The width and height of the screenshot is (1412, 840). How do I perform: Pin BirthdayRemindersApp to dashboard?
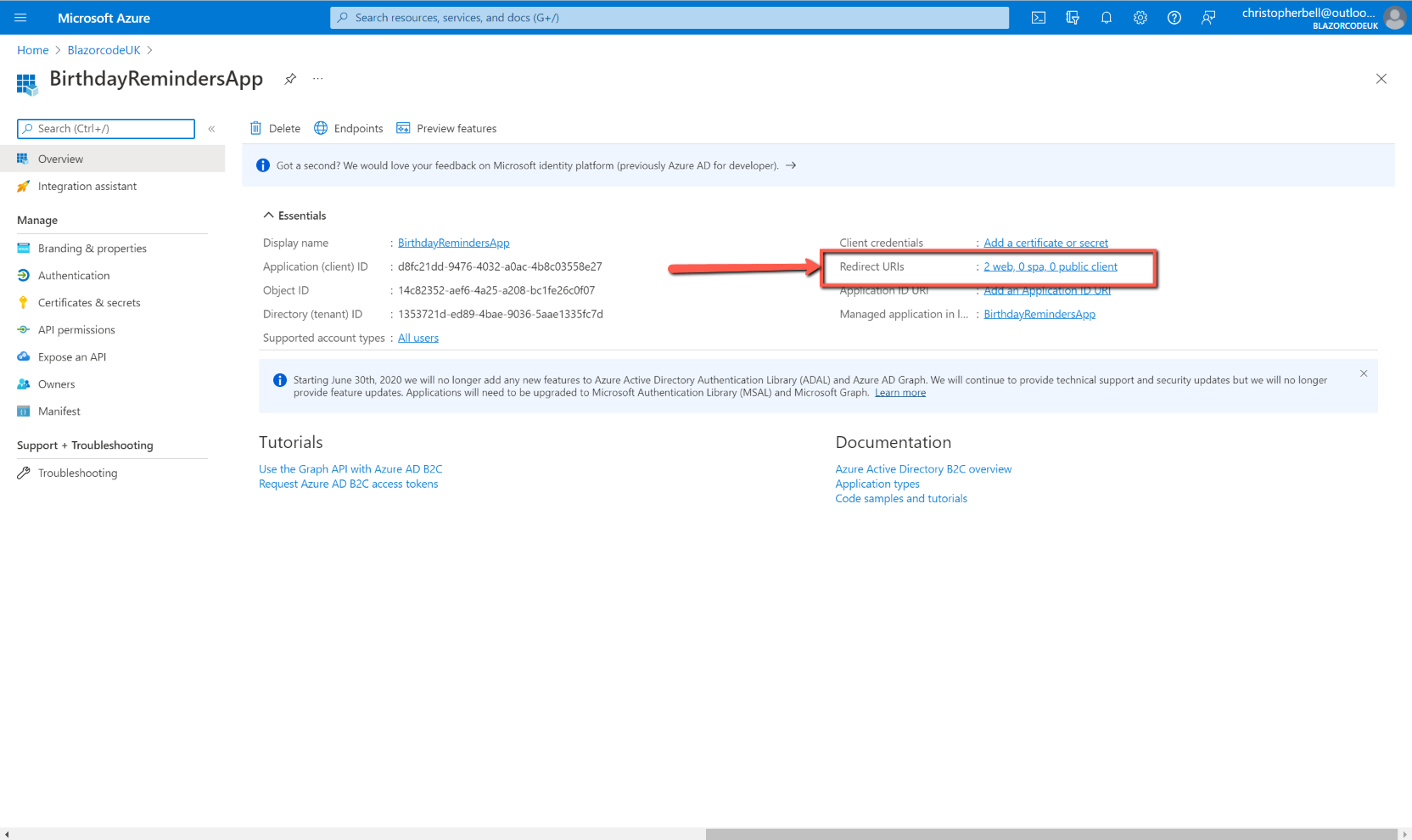(289, 78)
